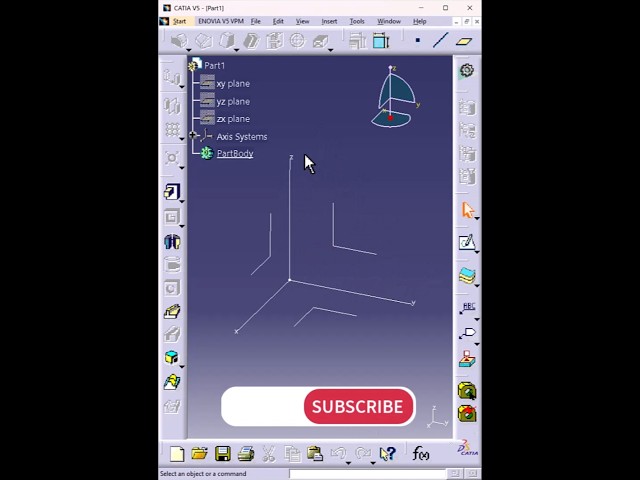
Task: Select the Hole tool
Action: (x=172, y=288)
